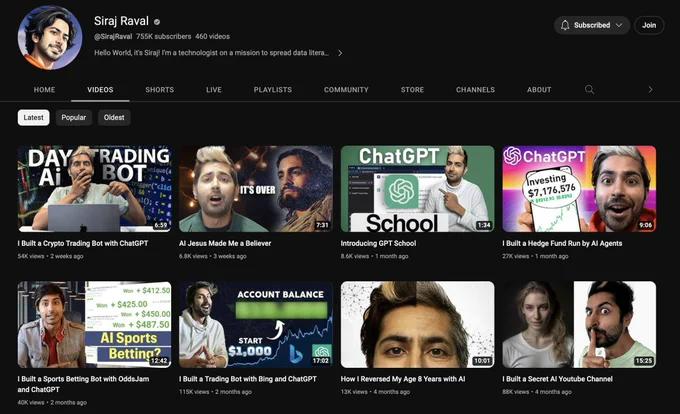Open the About tab
Viewport: 680px width, 414px height.
point(539,90)
